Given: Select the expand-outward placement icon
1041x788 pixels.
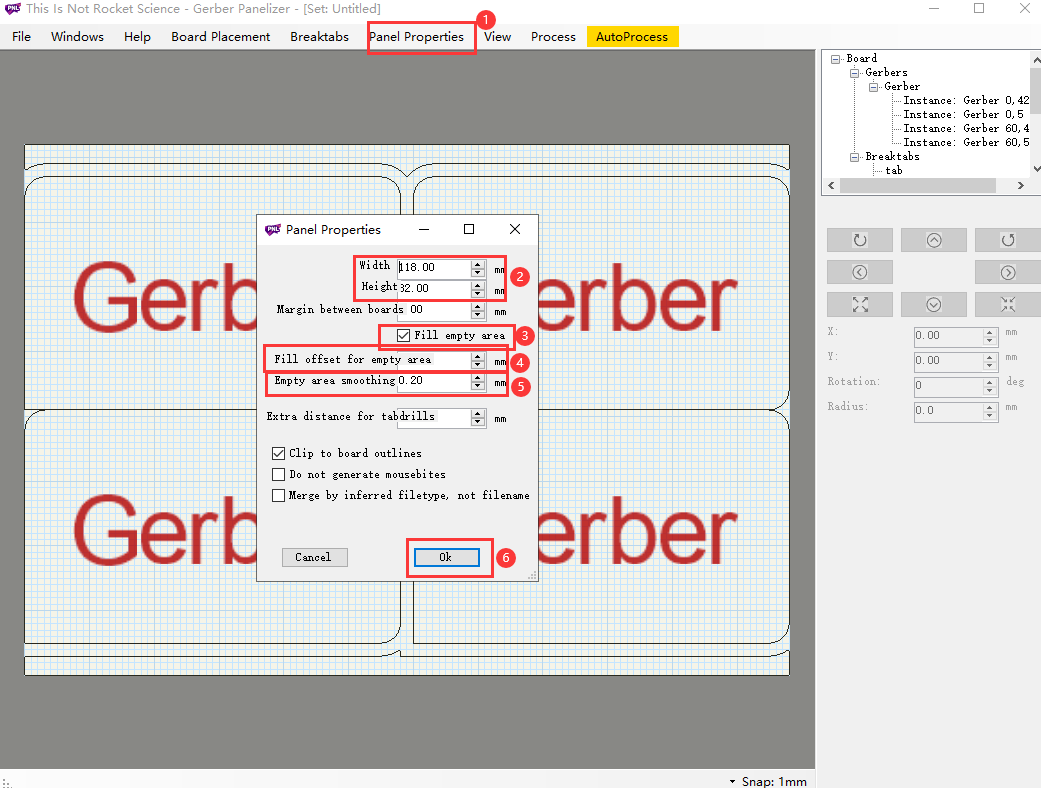Looking at the screenshot, I should point(860,304).
